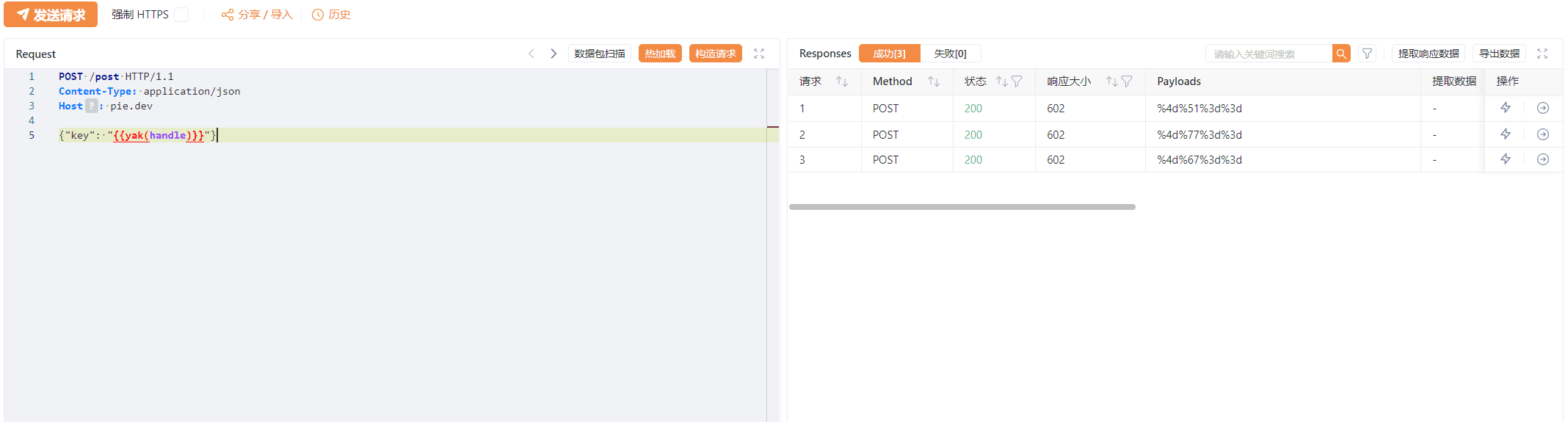Filter the 响应大小 column
1568x422 pixels.
tap(1127, 81)
